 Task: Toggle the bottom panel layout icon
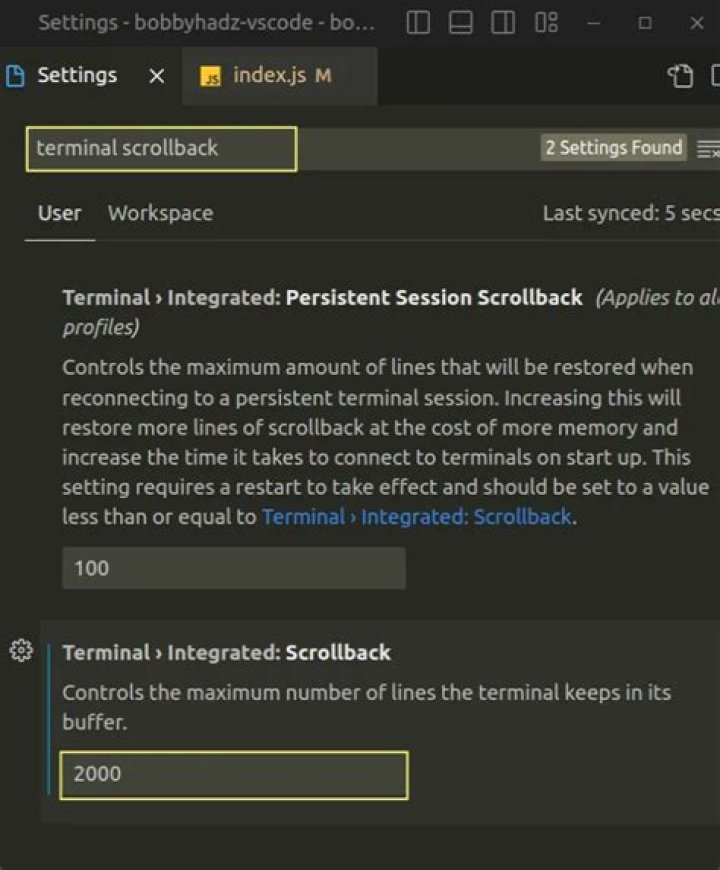pos(460,23)
